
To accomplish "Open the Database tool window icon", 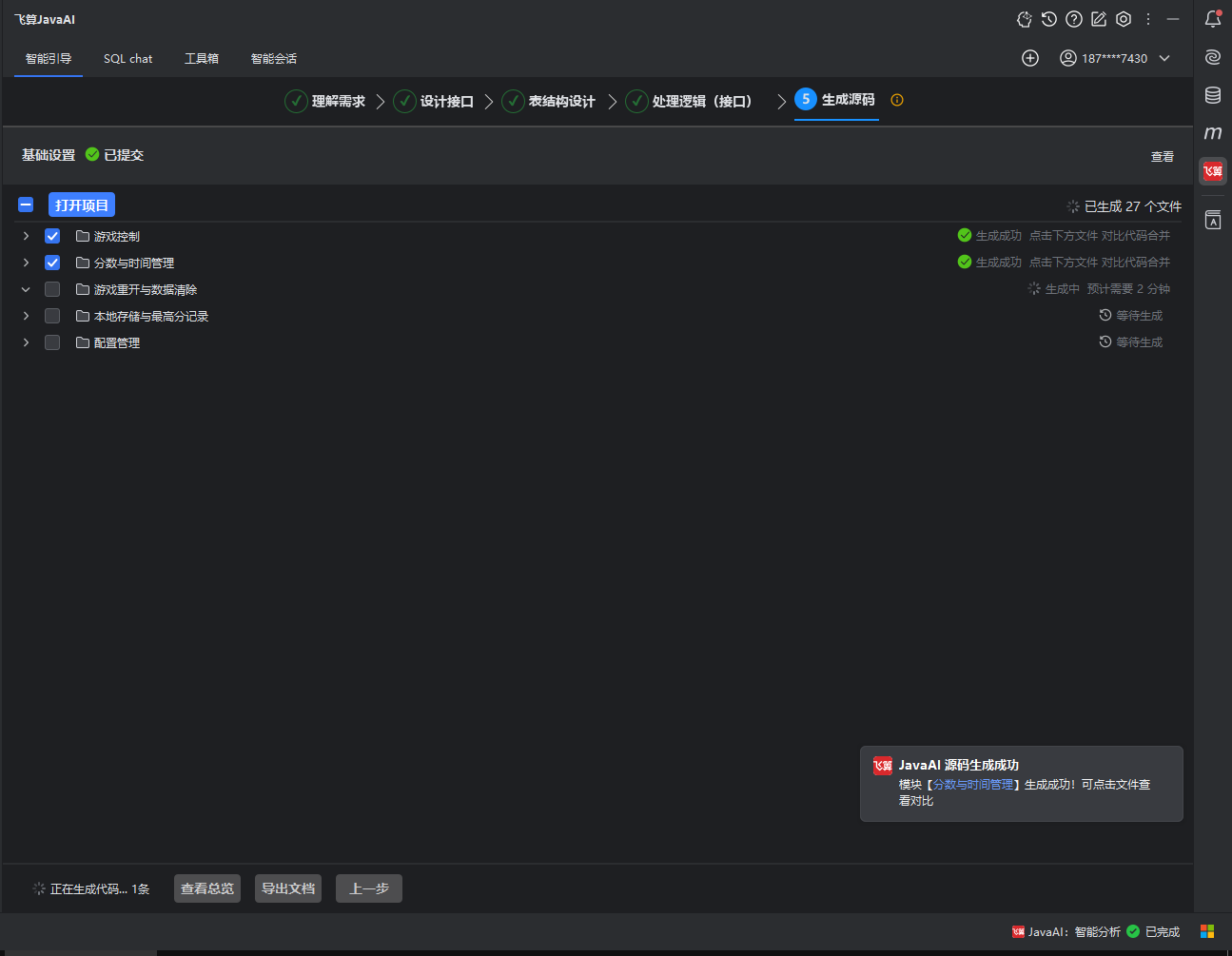I will 1213,95.
